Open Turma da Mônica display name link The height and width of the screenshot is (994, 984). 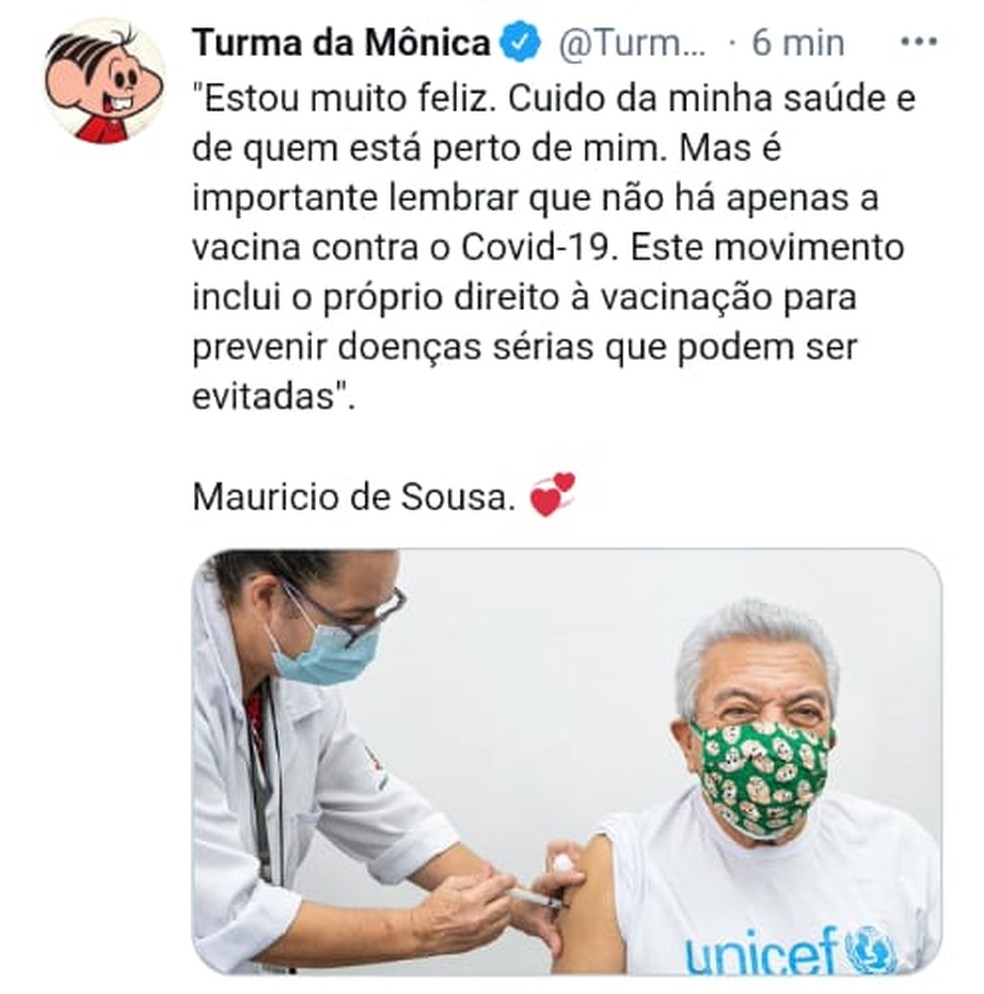342,42
